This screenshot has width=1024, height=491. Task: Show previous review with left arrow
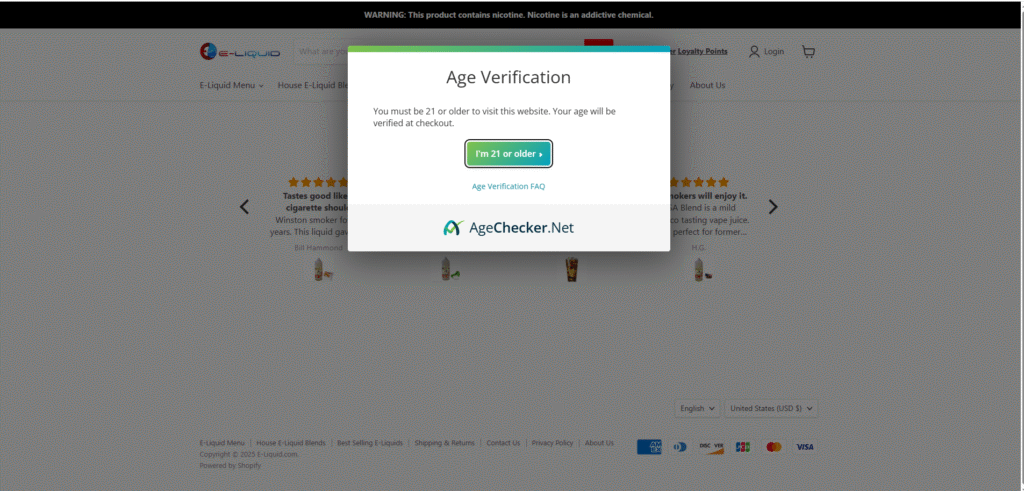pyautogui.click(x=244, y=207)
